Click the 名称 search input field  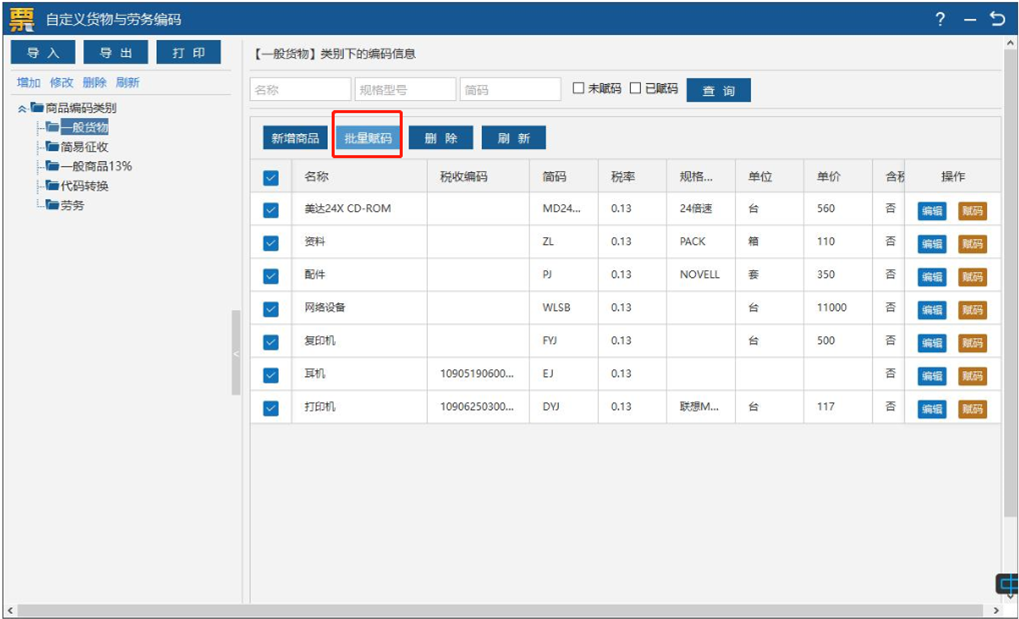pyautogui.click(x=300, y=90)
